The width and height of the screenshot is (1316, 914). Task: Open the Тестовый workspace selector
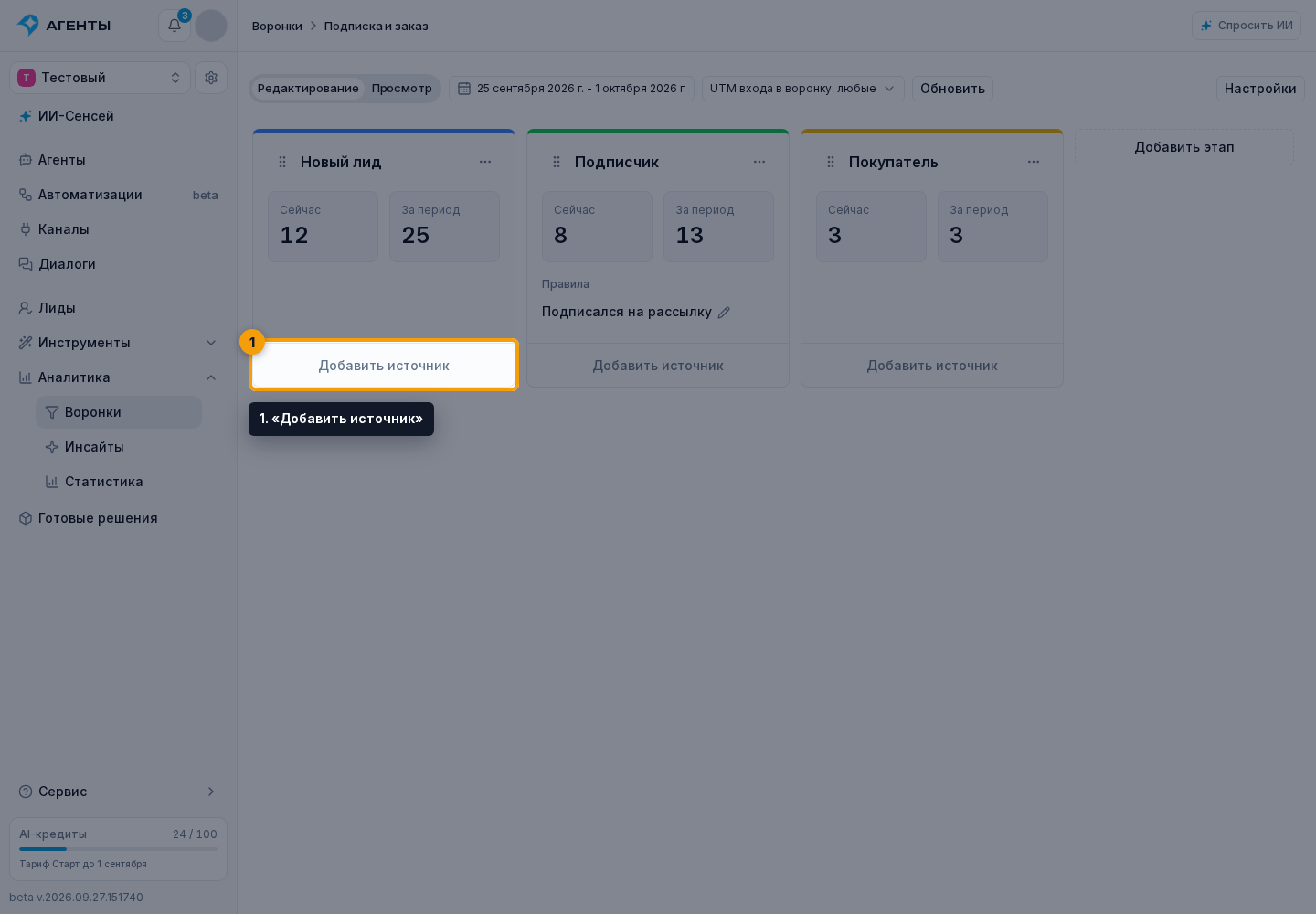point(100,78)
